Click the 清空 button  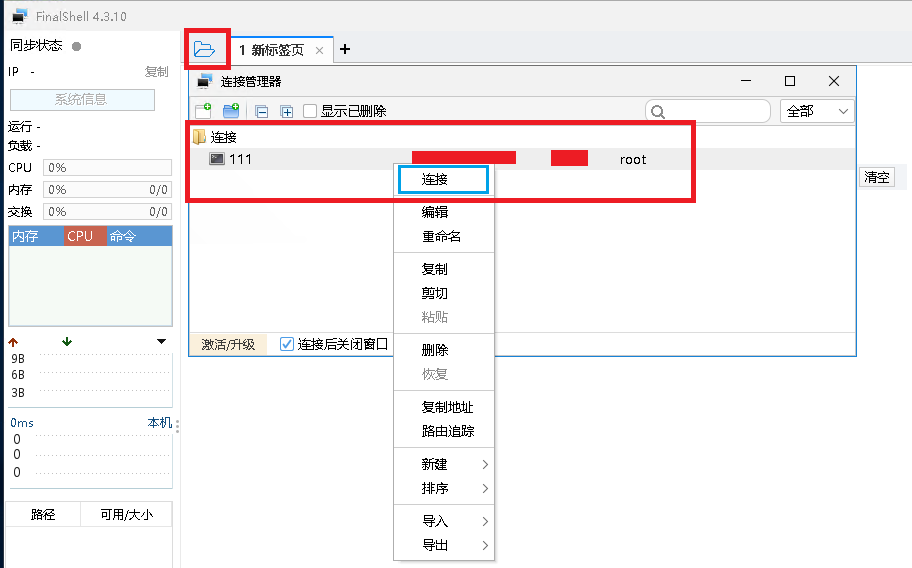[x=876, y=177]
